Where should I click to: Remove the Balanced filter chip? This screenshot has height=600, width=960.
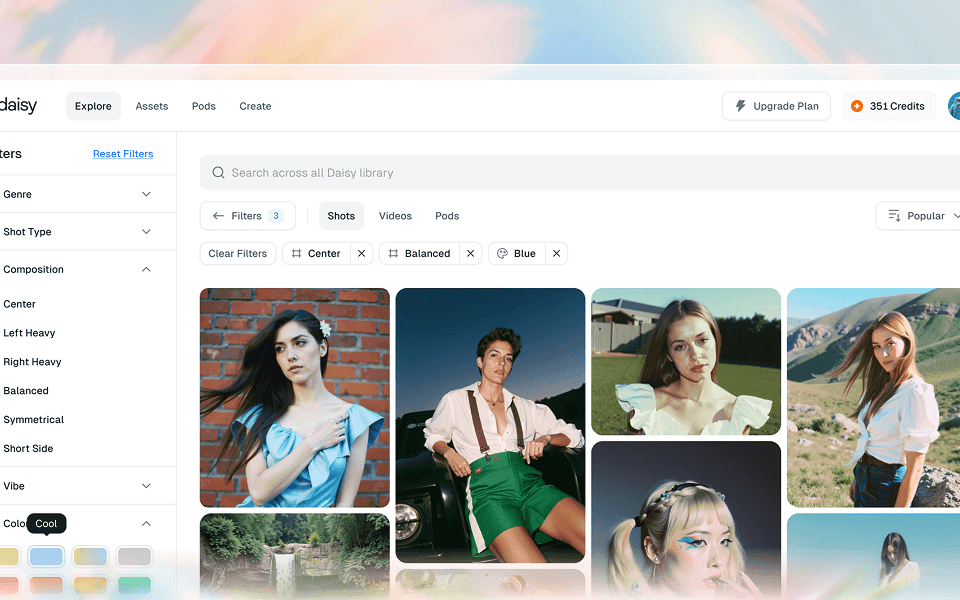click(470, 253)
